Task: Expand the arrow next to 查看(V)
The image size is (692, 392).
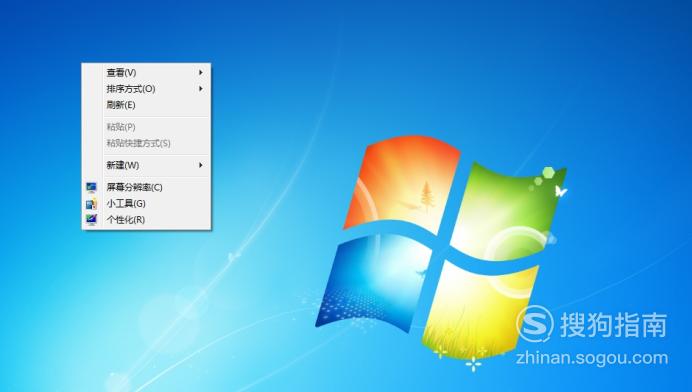Action: click(x=201, y=72)
